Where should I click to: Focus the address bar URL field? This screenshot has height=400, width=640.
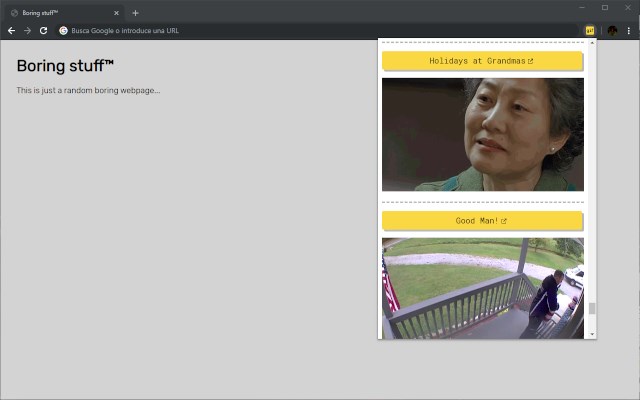tap(317, 31)
